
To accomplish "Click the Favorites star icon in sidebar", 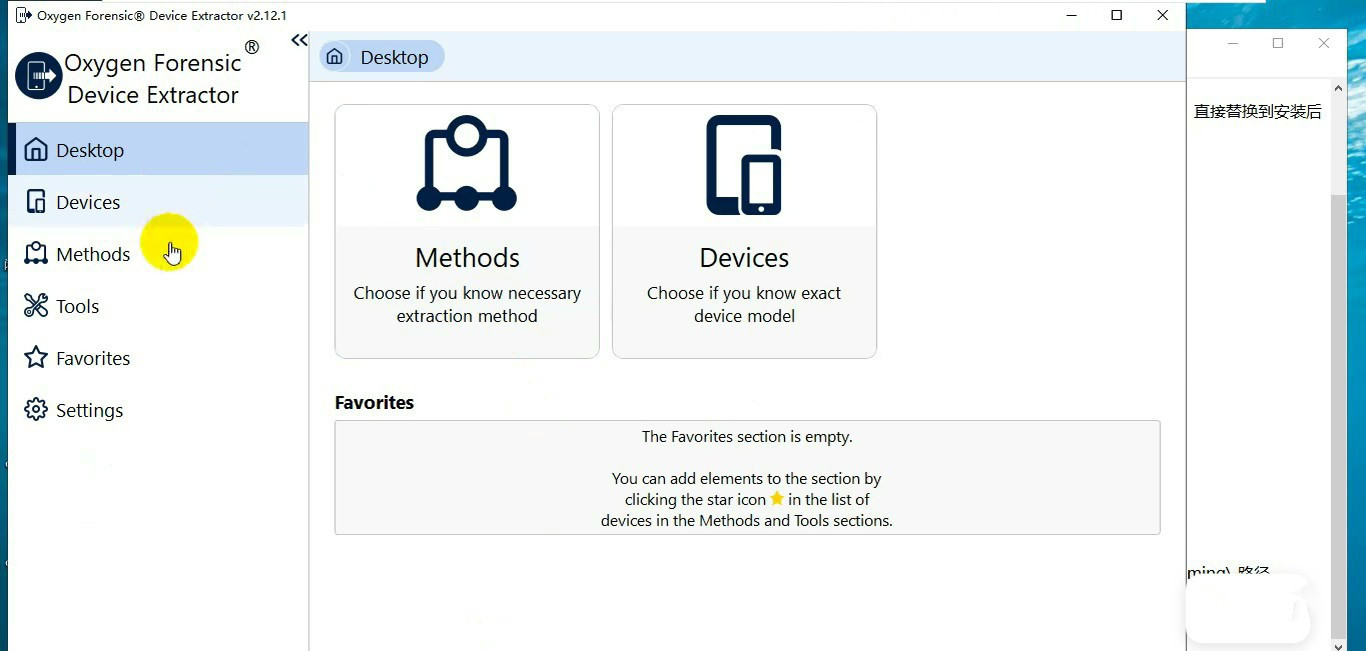I will 36,358.
